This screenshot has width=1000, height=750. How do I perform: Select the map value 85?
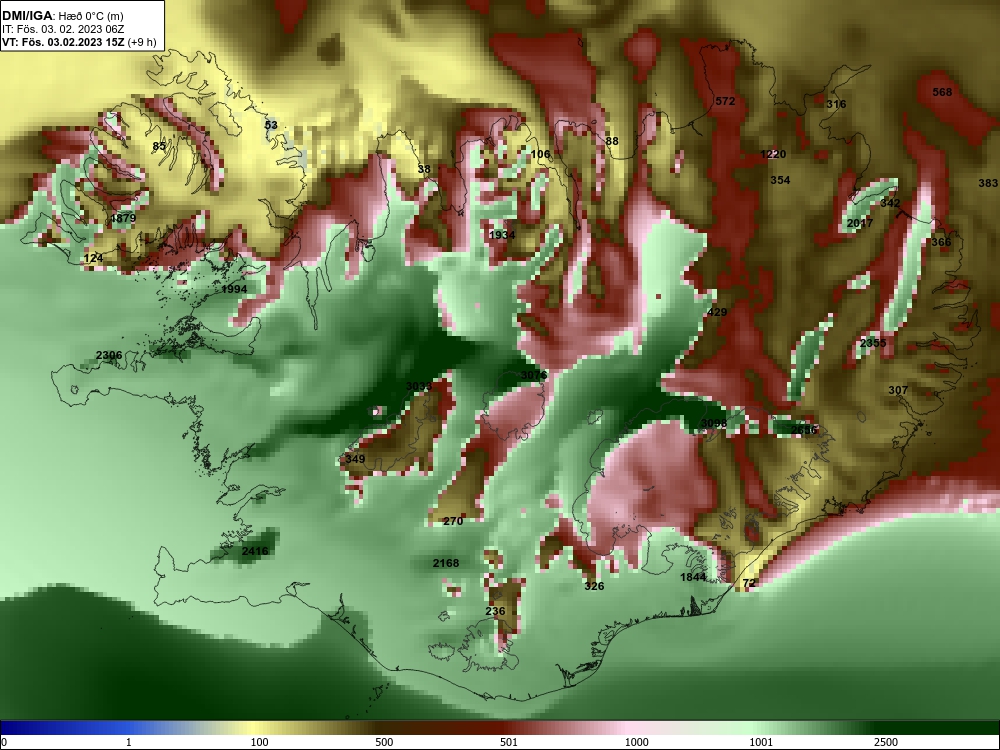tap(159, 146)
